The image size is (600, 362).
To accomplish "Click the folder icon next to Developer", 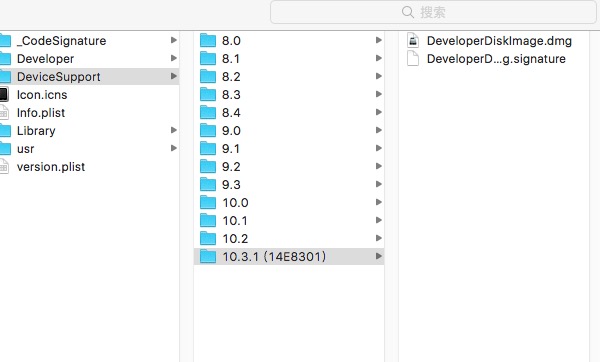I will (5, 59).
